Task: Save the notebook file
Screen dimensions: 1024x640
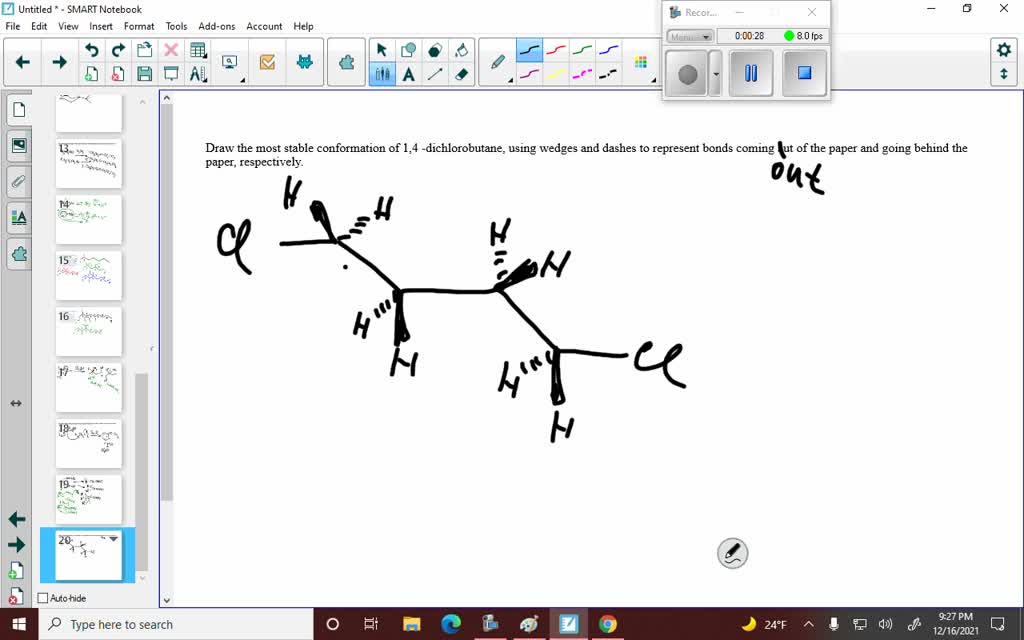Action: 143,73
